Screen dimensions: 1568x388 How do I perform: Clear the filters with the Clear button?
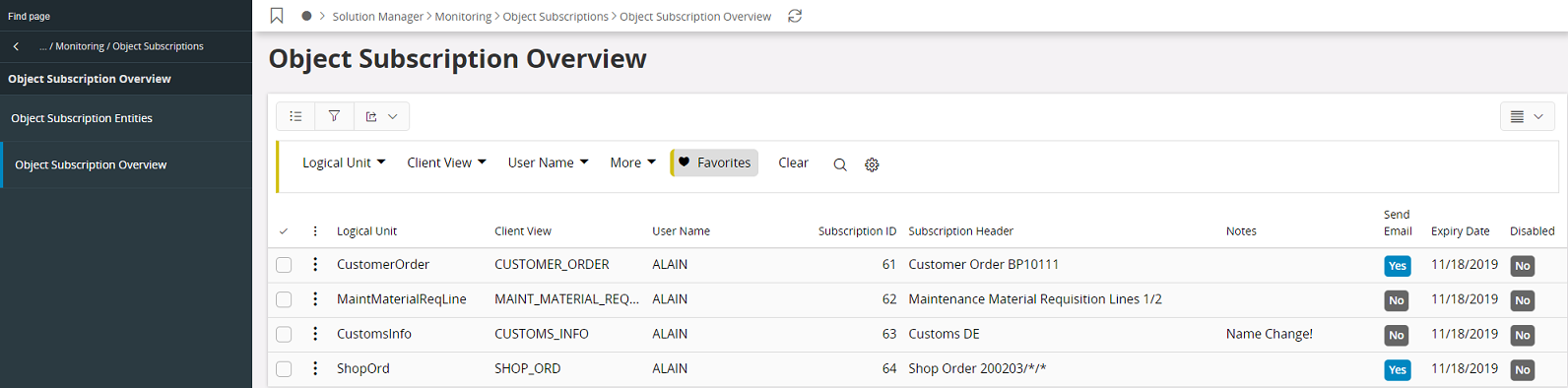click(x=793, y=162)
